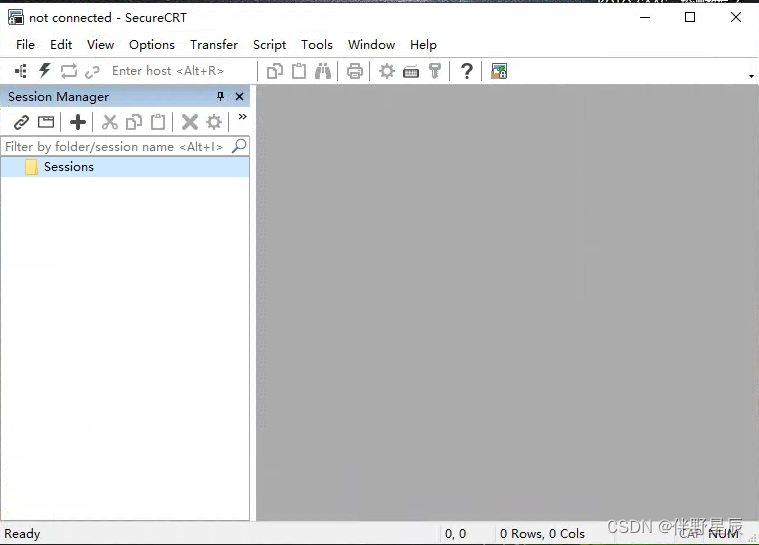The image size is (759, 545).
Task: Click the Find binoculars icon
Action: 323,71
